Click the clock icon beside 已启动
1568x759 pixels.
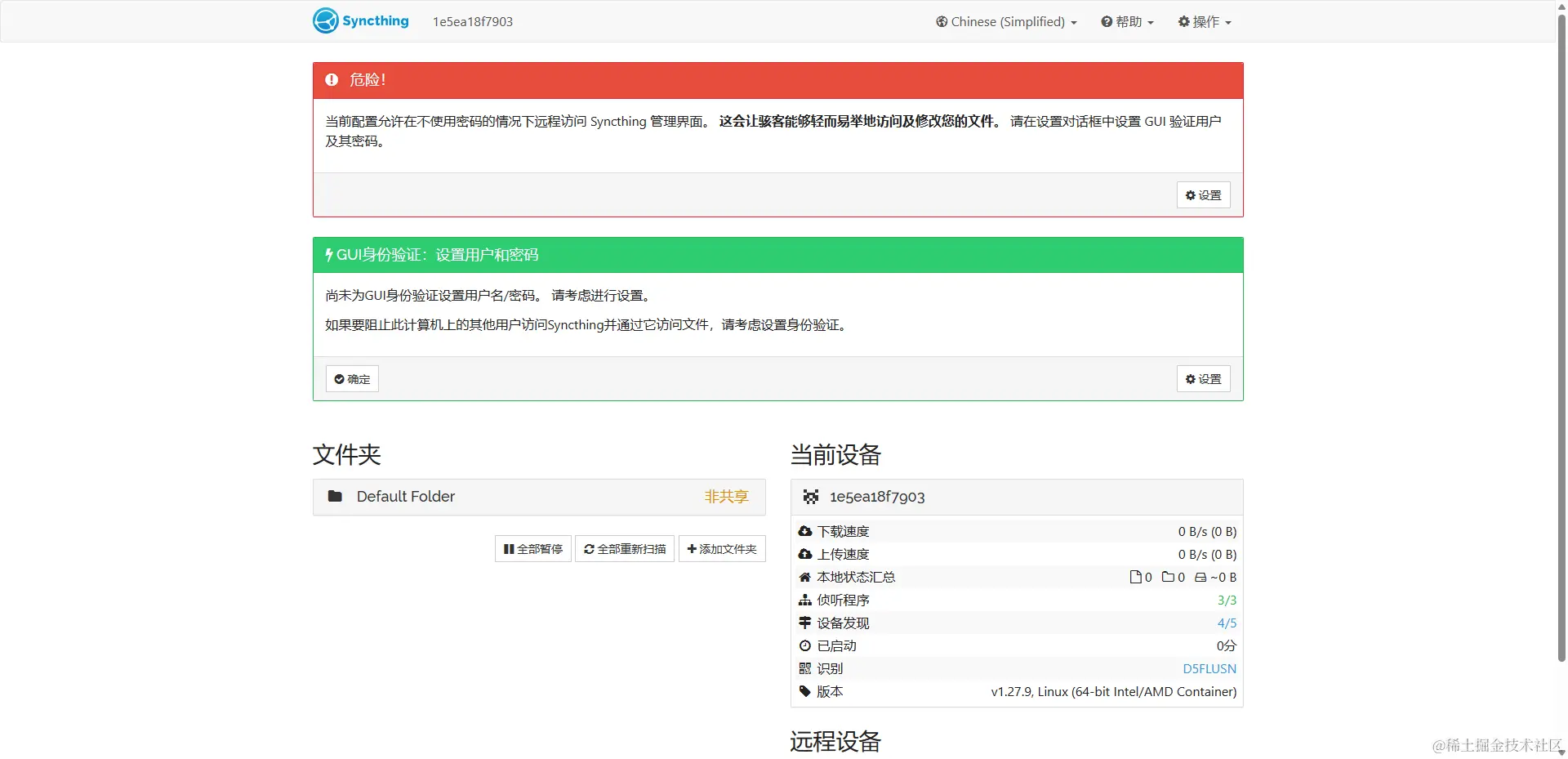coord(805,645)
